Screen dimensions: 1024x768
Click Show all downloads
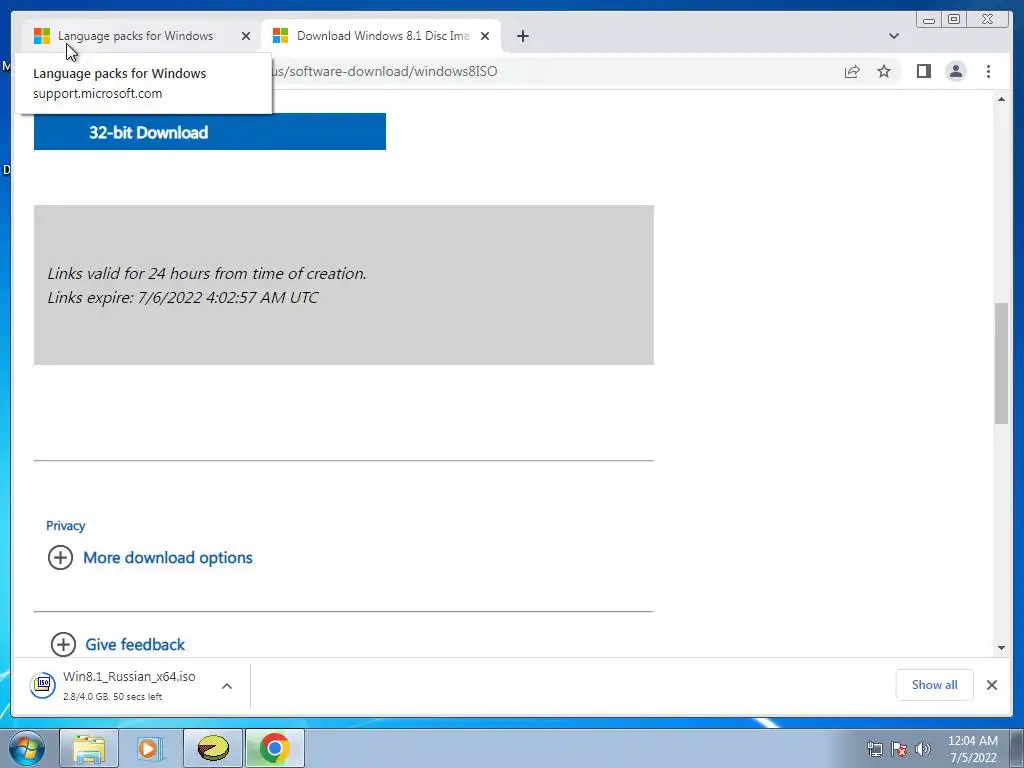[x=935, y=684]
